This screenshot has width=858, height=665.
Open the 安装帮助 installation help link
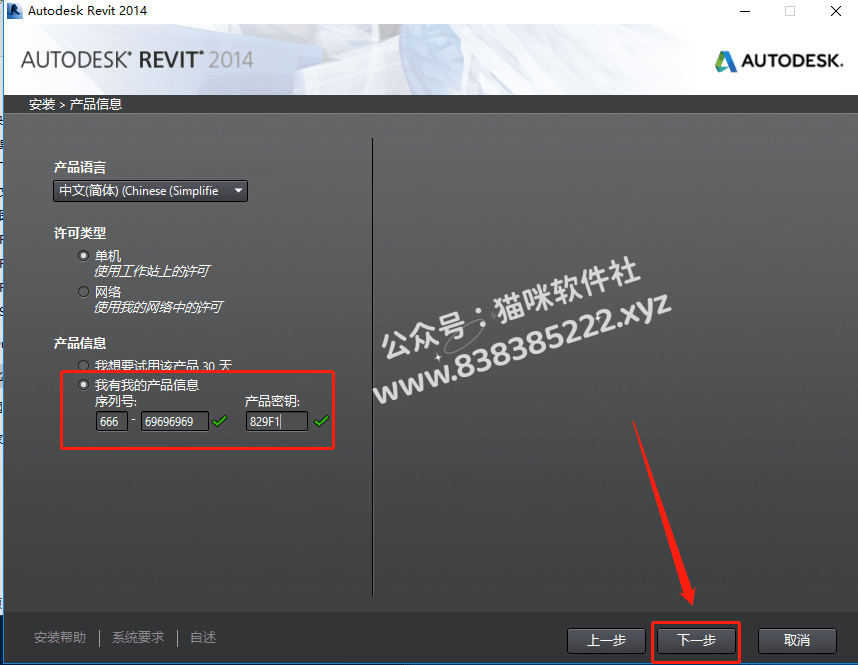click(60, 638)
